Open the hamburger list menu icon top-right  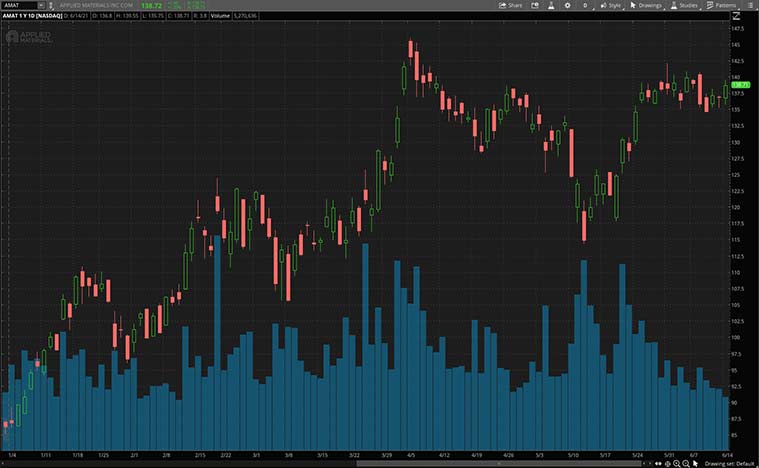coord(751,5)
